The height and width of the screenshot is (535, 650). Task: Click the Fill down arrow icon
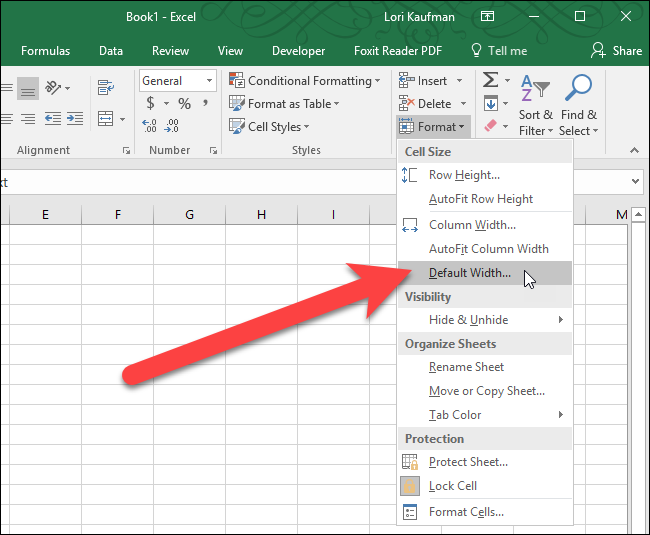click(491, 104)
